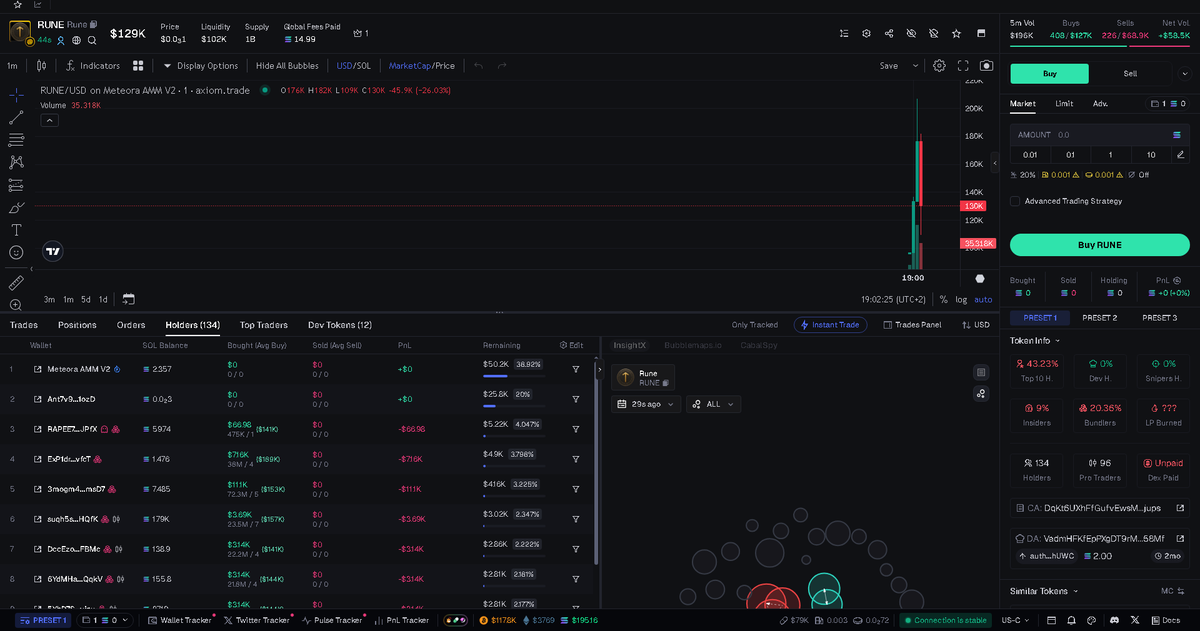1200x631 pixels.
Task: Open the ALL filter dropdown in InsightX
Action: 713,404
